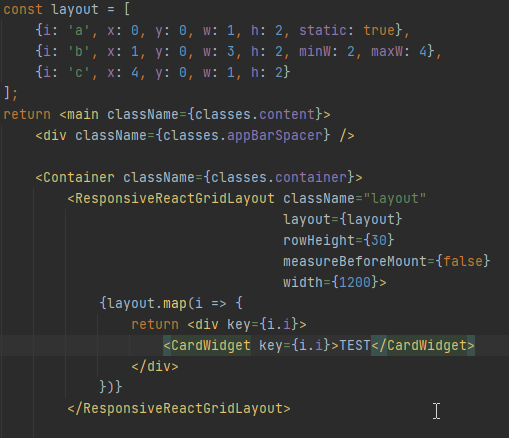Place cursor on 'const layout' declaration
This screenshot has width=509, height=438.
[51, 9]
